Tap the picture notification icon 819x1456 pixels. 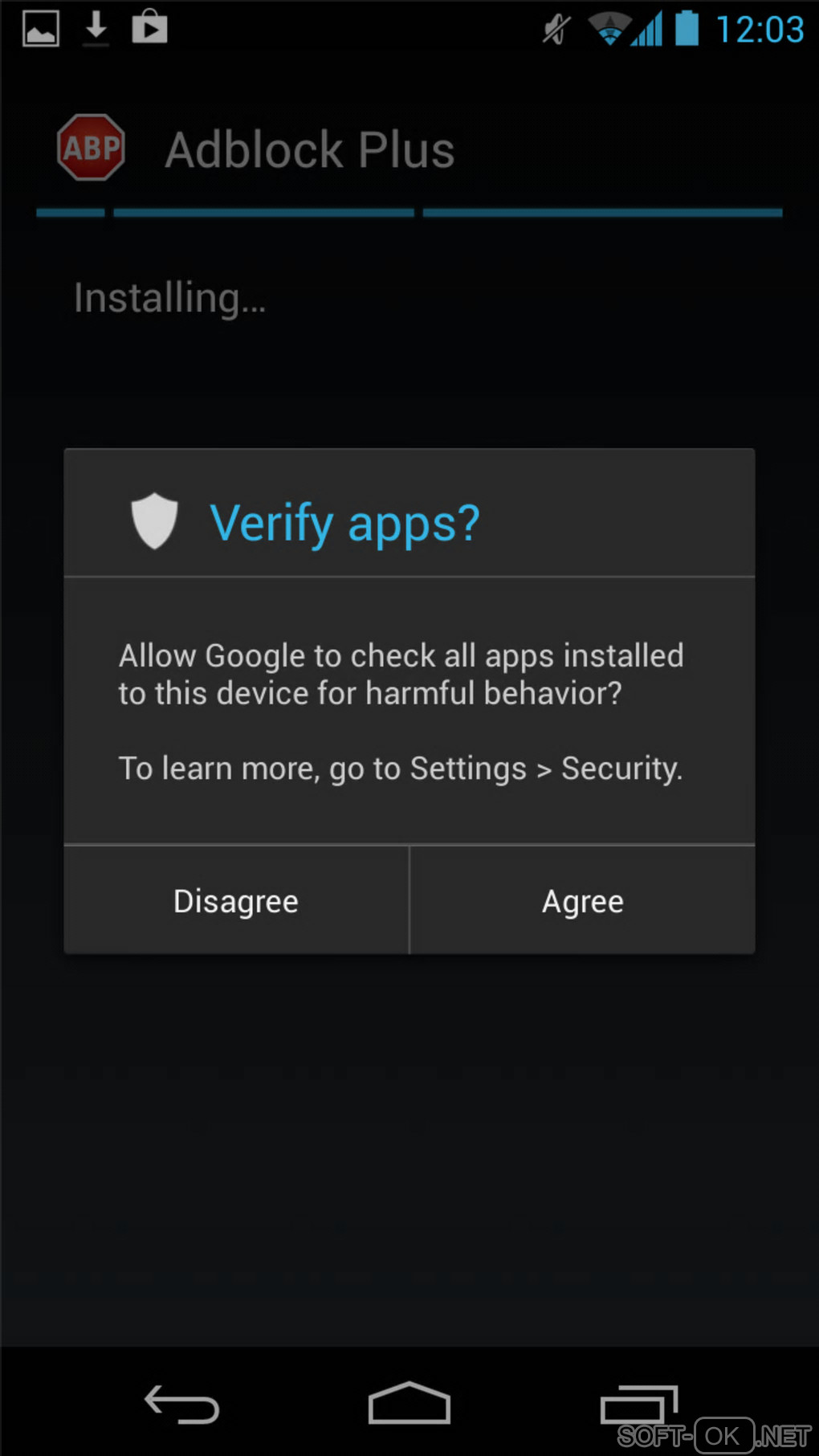[x=40, y=29]
